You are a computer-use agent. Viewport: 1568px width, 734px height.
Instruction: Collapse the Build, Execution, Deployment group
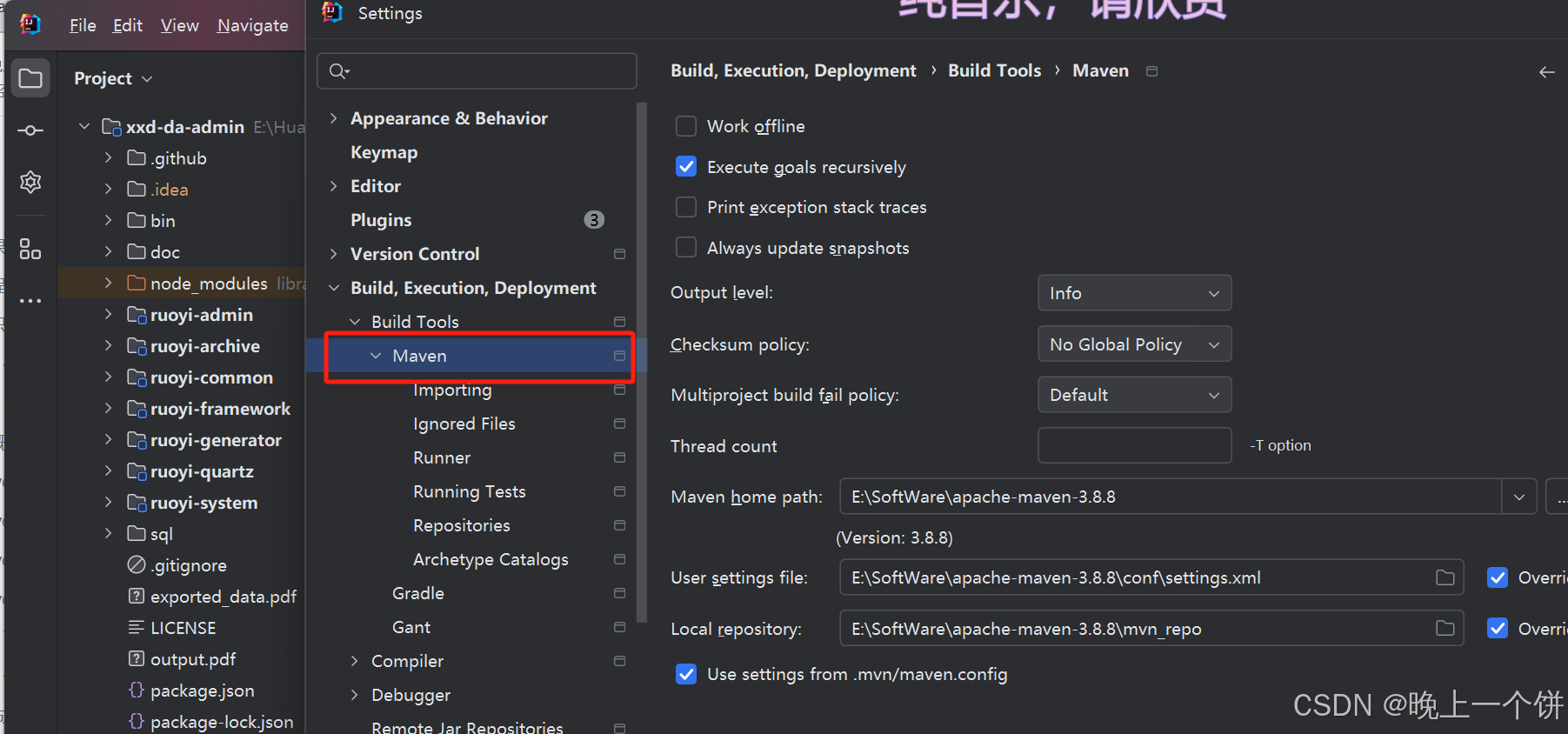click(334, 288)
